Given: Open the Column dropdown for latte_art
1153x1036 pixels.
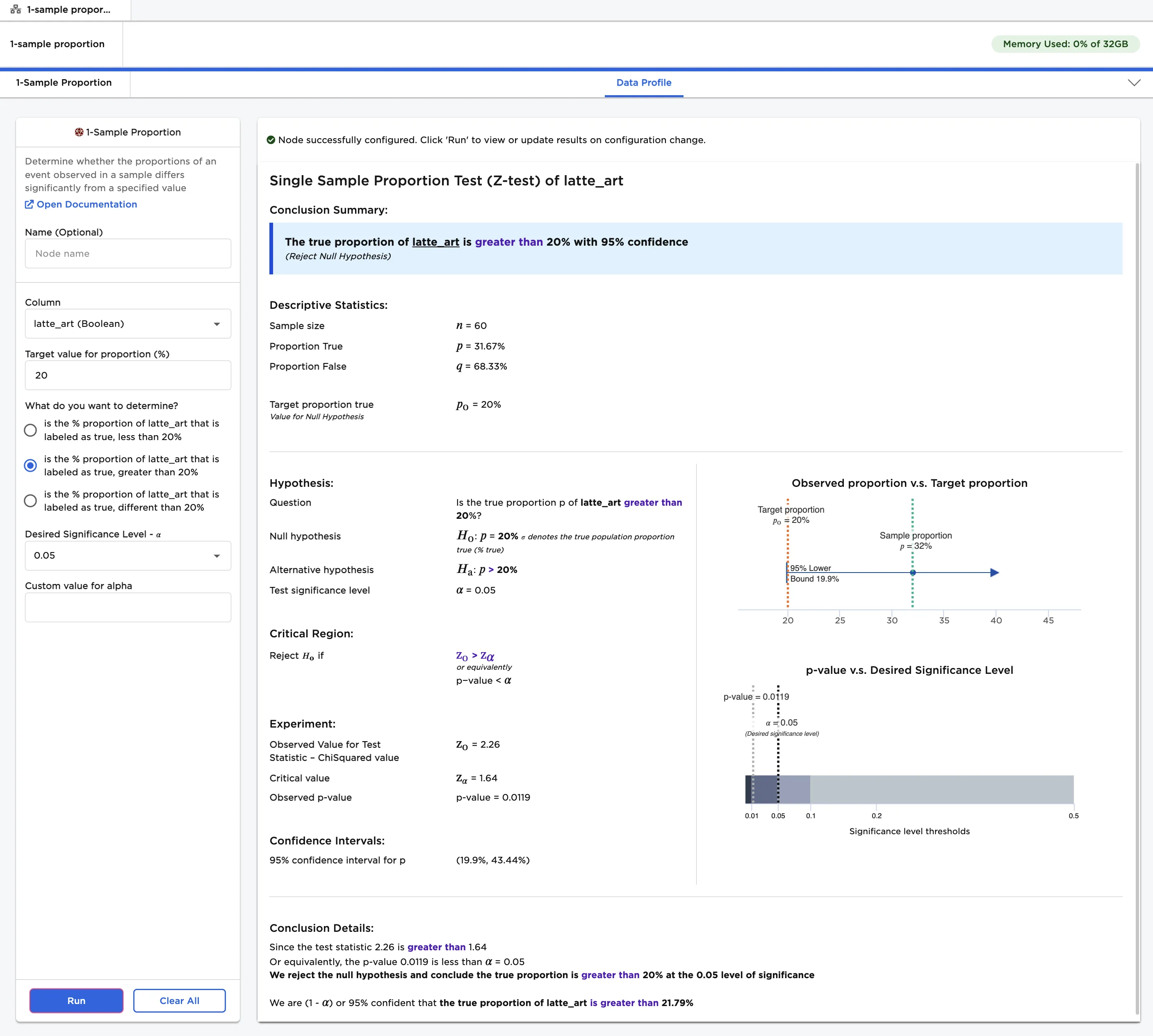Looking at the screenshot, I should click(128, 324).
